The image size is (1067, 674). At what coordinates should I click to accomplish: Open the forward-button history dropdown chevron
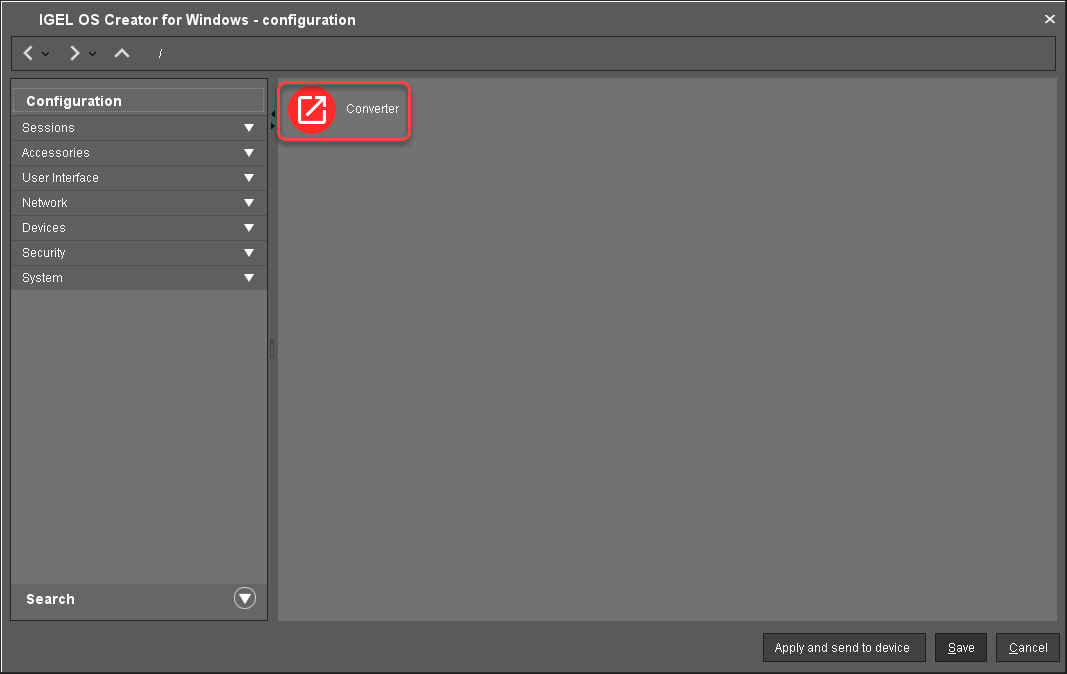coord(92,55)
